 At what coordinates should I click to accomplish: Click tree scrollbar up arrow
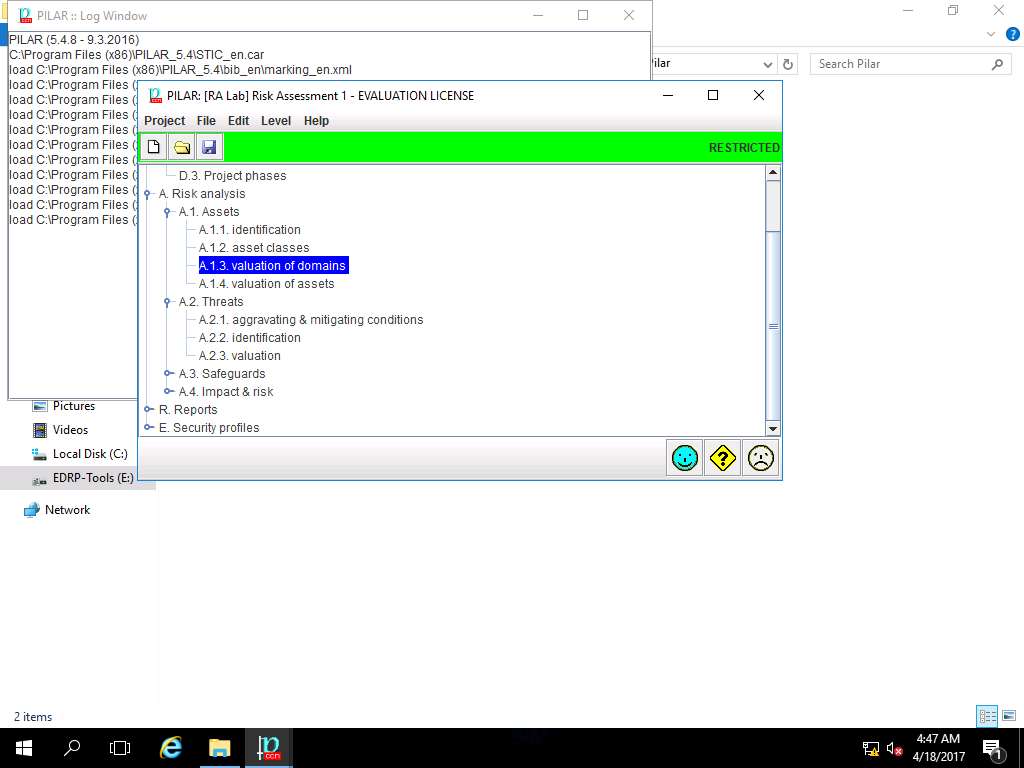773,172
